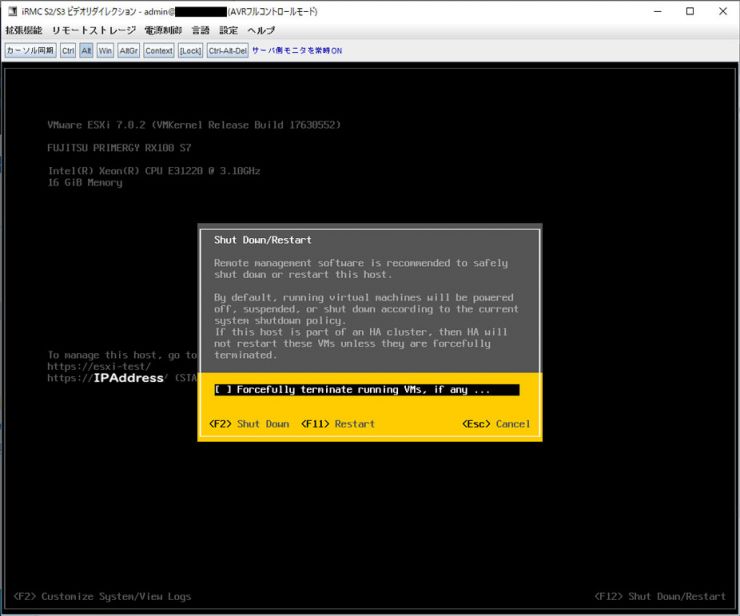Click <Esc> Cancel in the dialog
Viewport: 740px width, 616px height.
496,424
